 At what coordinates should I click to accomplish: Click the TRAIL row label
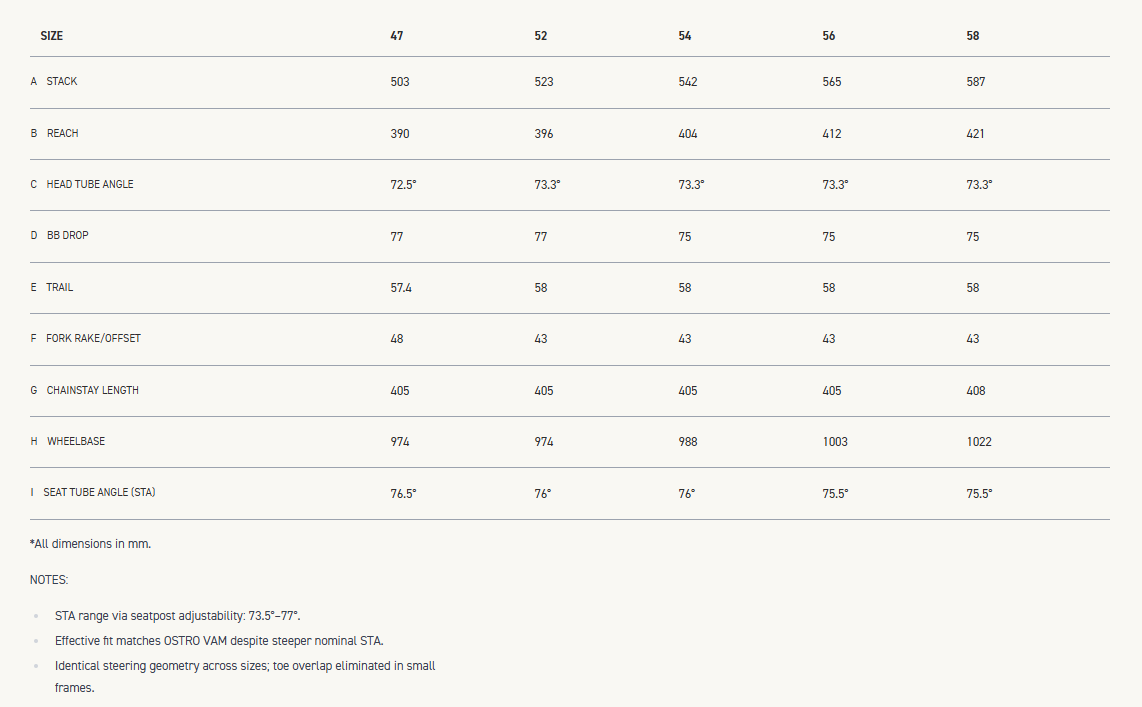(x=59, y=288)
